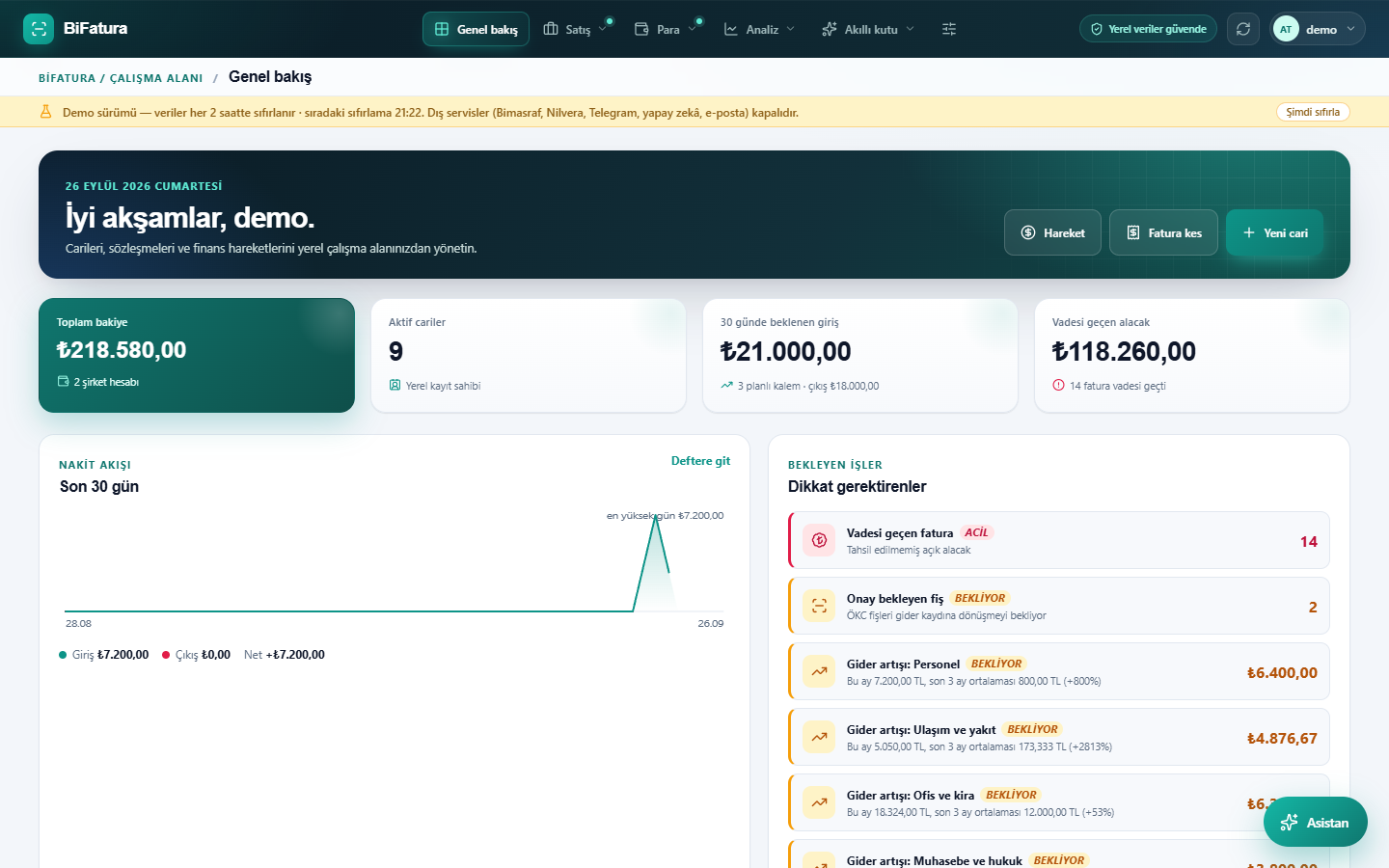Open the Aktif cariler card
This screenshot has width=1389, height=868.
tap(529, 355)
